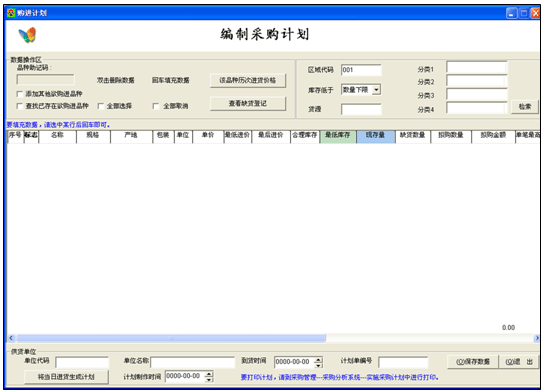Click the 单价 column header
The image size is (545, 391).
[208, 136]
